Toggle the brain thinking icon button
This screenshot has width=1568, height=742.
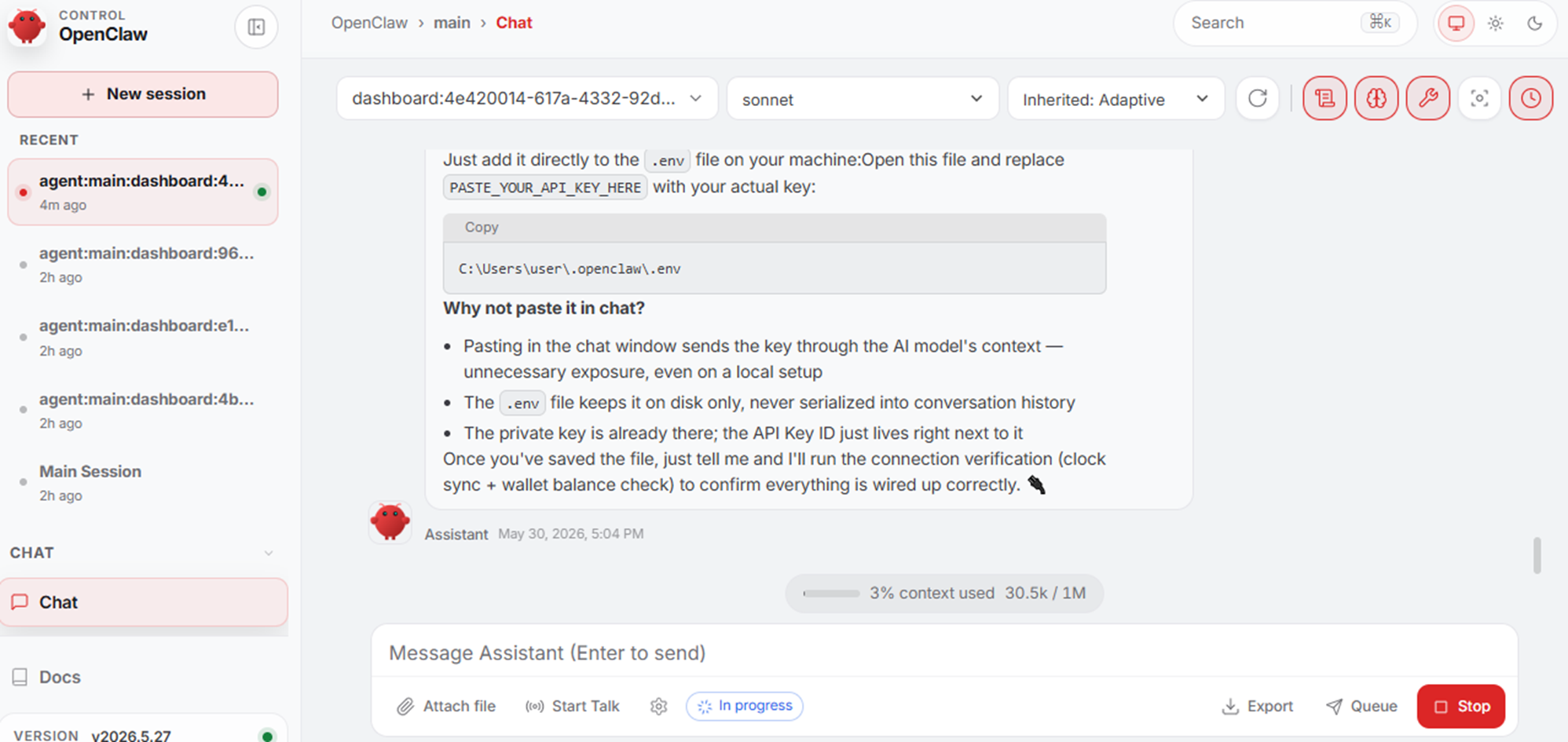(1376, 98)
